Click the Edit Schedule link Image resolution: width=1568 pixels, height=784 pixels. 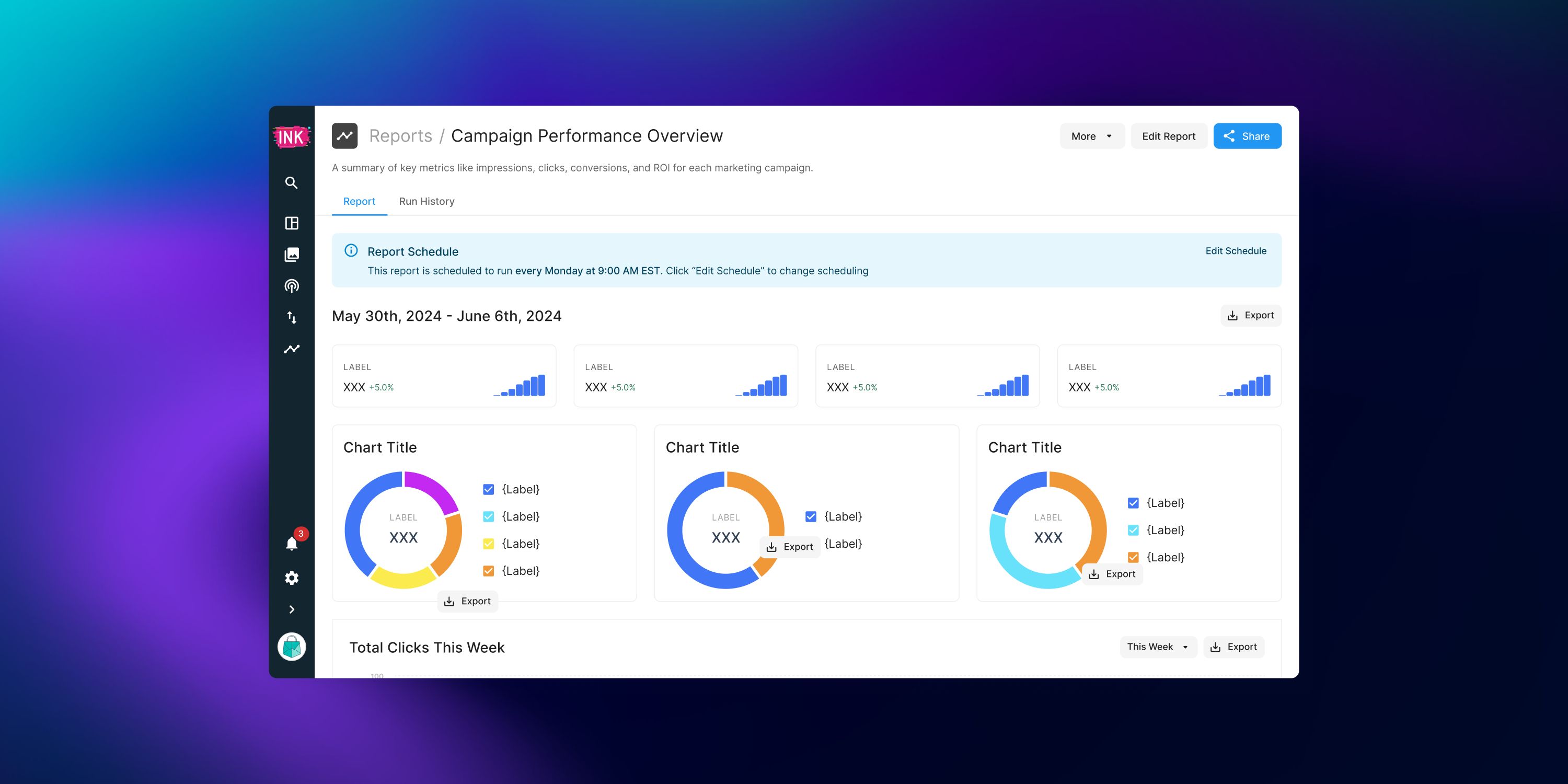click(1235, 251)
